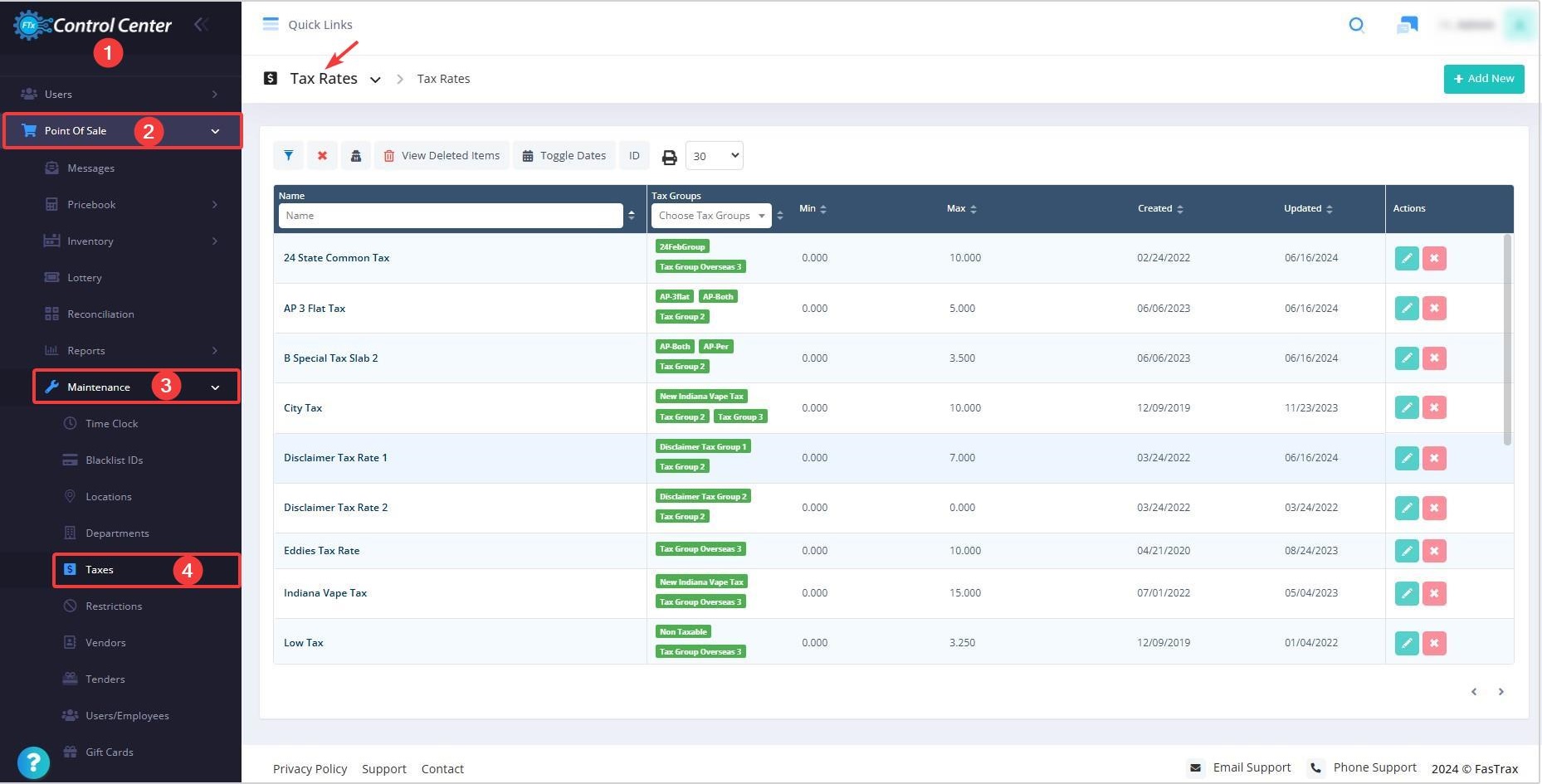Open the Privacy Policy link

(310, 769)
